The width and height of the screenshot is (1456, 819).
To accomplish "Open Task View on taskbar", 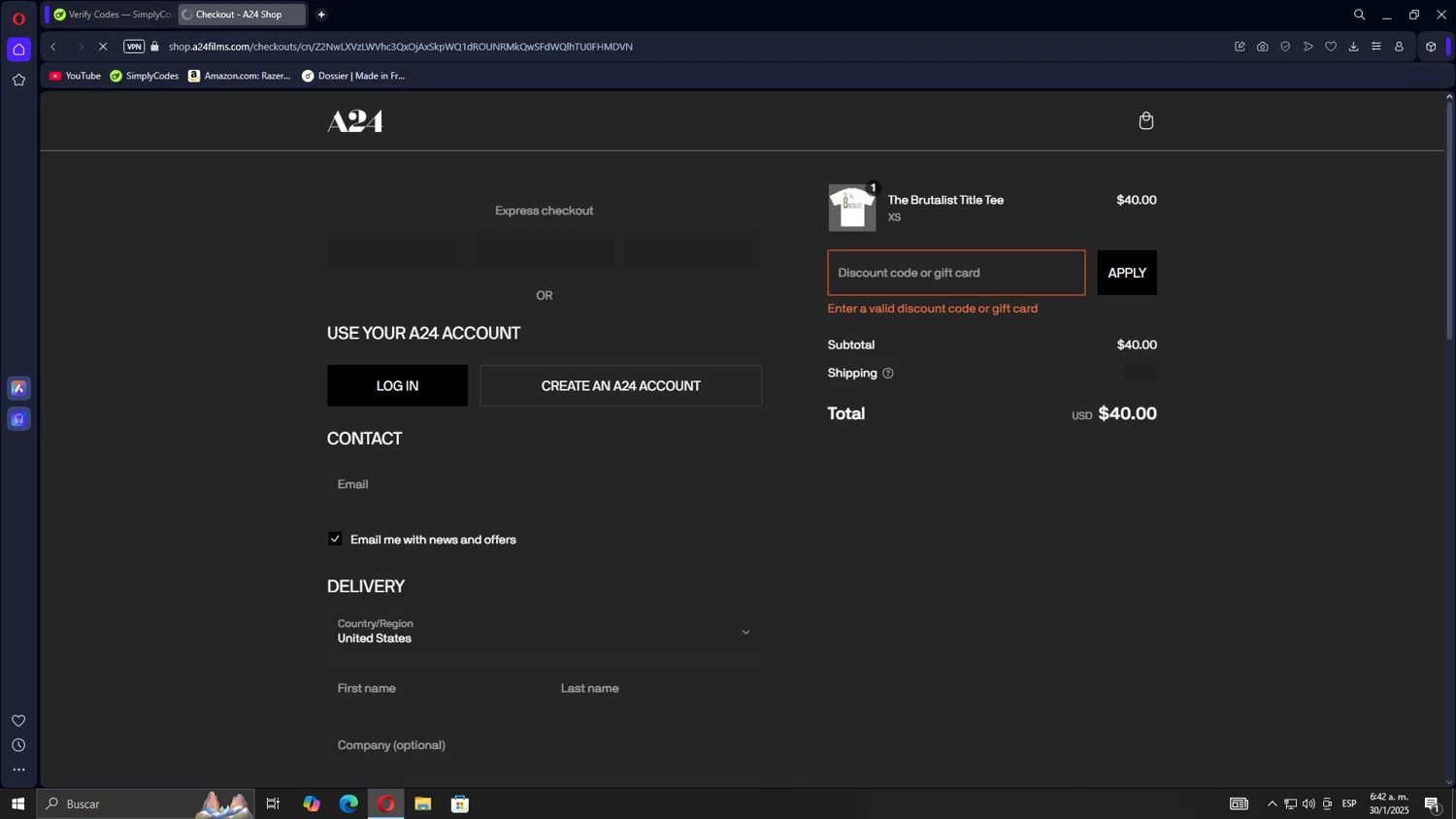I will point(273,803).
